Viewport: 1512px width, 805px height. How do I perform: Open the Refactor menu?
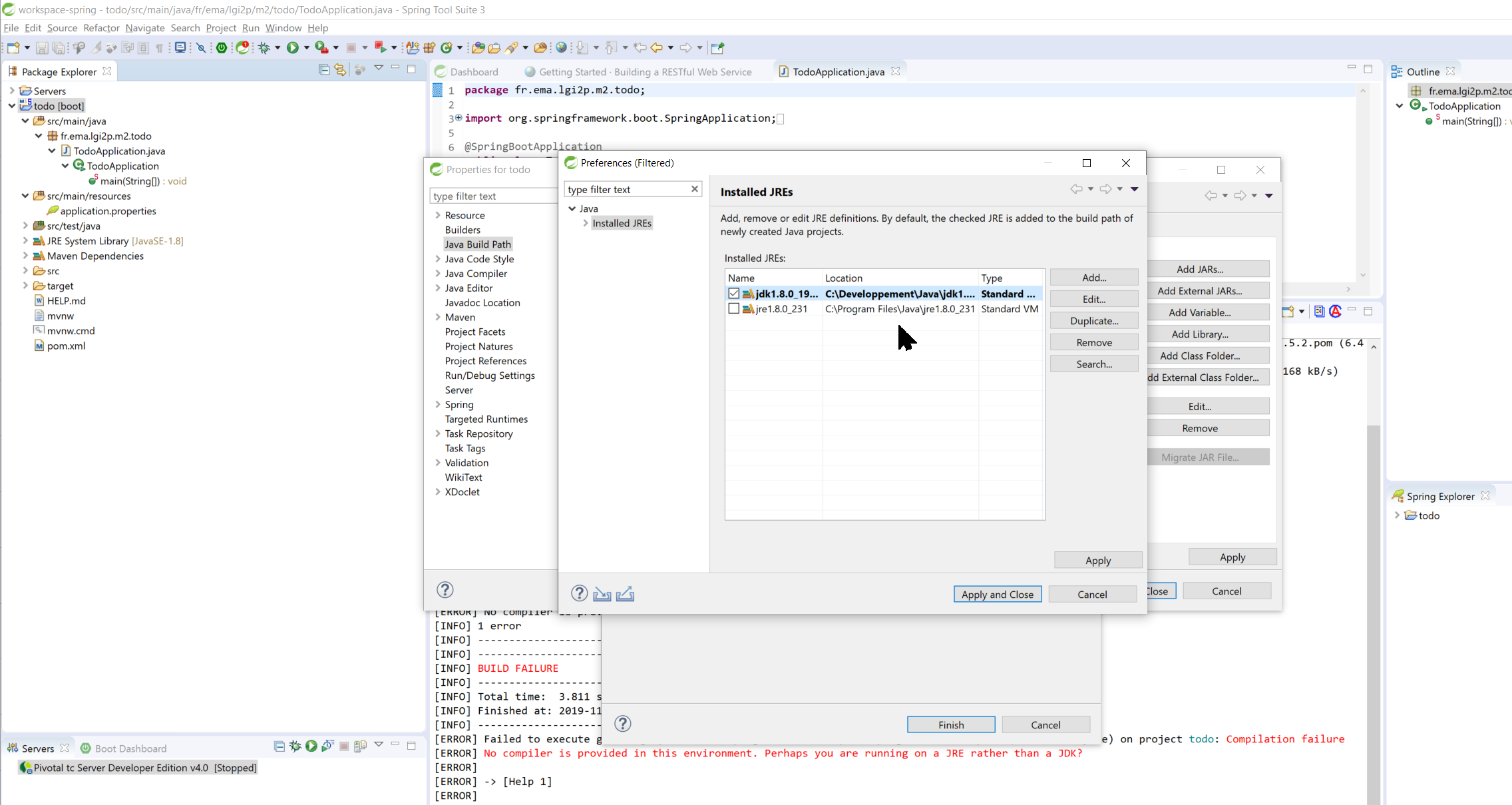(101, 28)
